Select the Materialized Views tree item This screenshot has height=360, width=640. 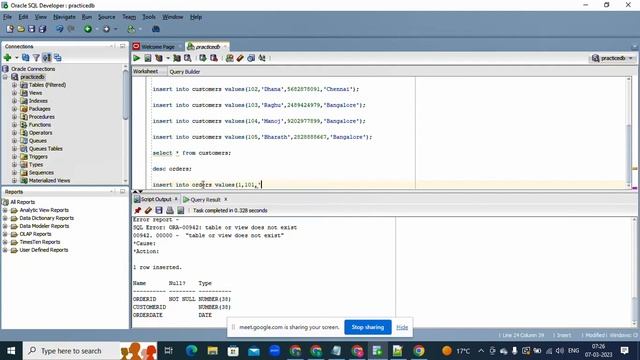(x=49, y=180)
